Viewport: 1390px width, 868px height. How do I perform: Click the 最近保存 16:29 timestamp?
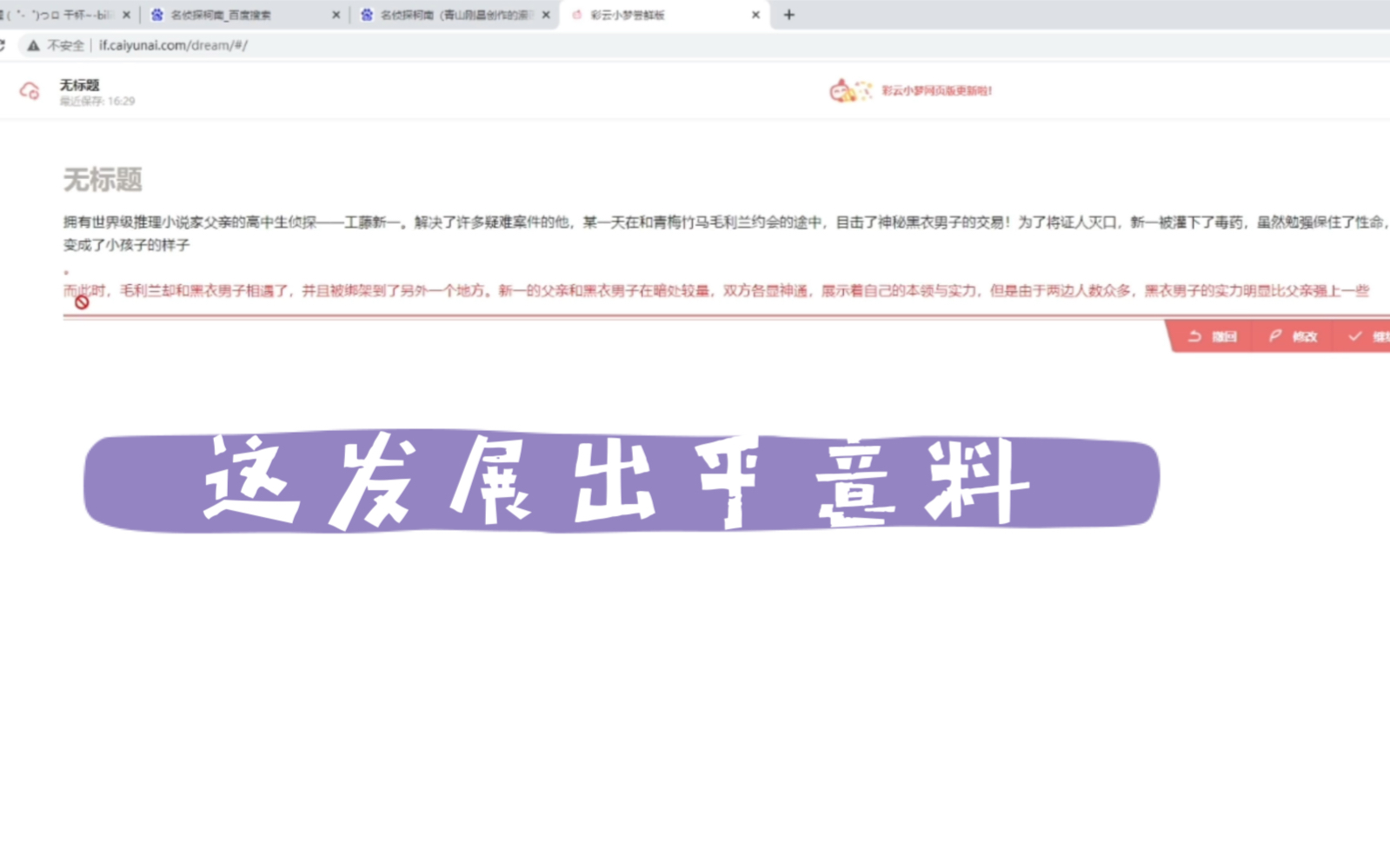coord(96,101)
